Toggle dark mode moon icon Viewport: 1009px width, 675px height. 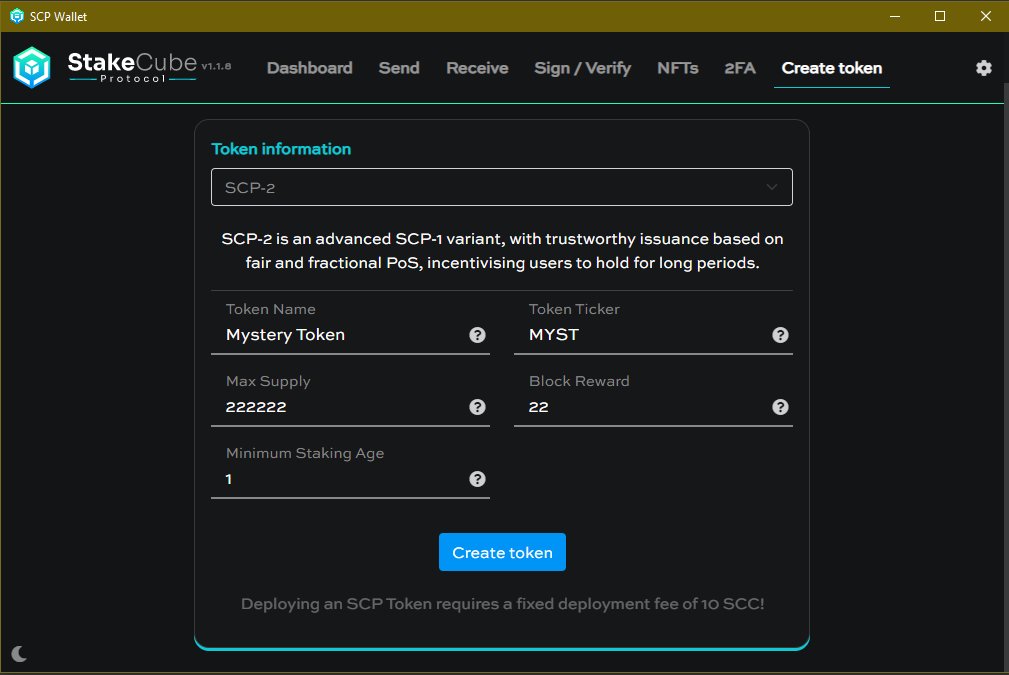pos(19,654)
